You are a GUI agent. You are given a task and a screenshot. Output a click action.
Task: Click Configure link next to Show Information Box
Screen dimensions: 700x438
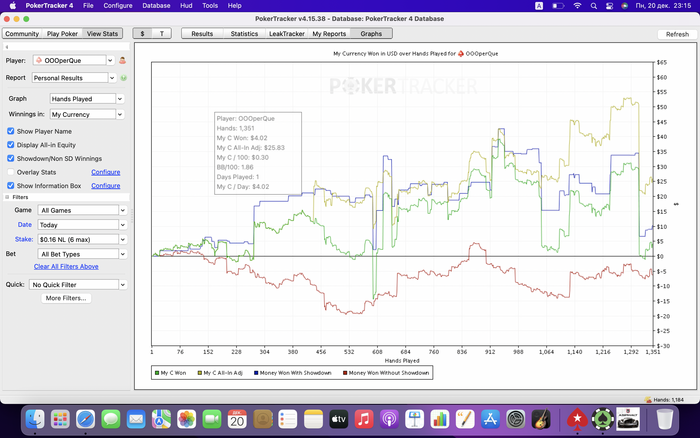pyautogui.click(x=106, y=185)
